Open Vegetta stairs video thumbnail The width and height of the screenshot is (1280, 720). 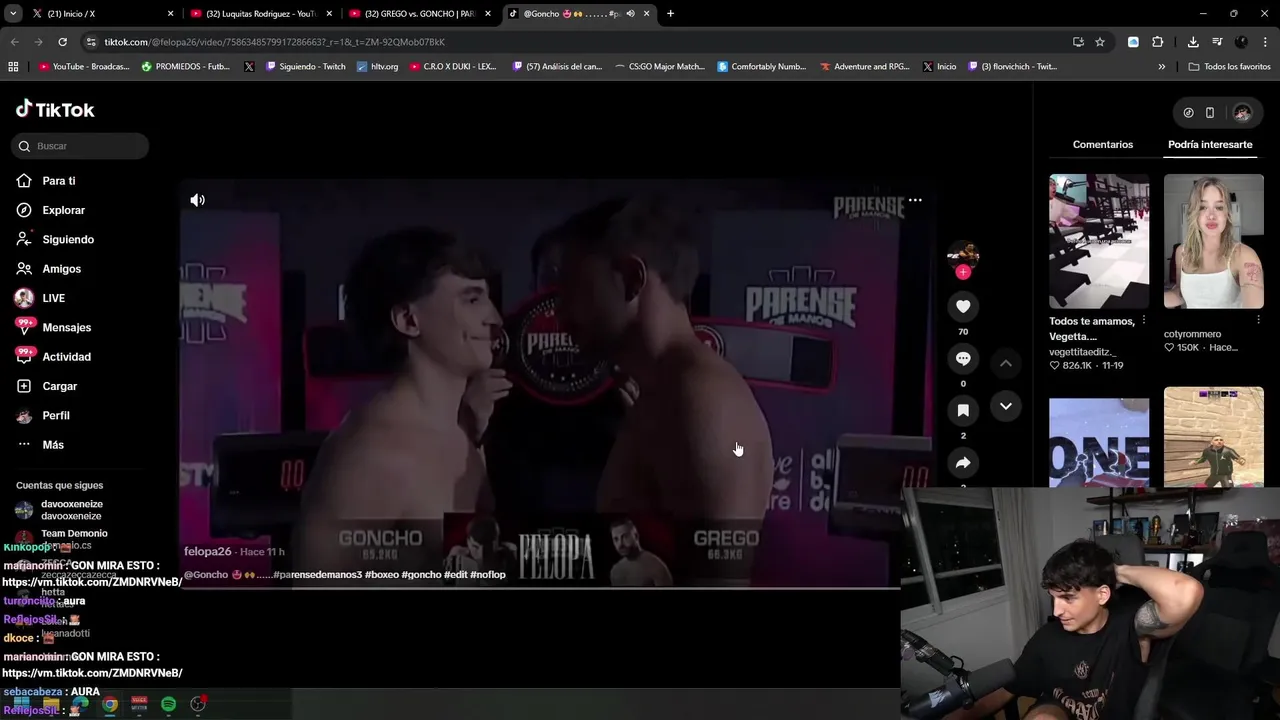(x=1099, y=241)
